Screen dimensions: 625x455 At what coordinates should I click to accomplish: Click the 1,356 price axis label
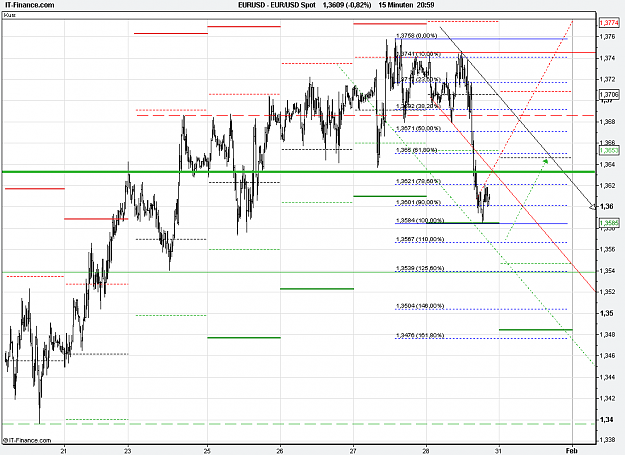607,249
